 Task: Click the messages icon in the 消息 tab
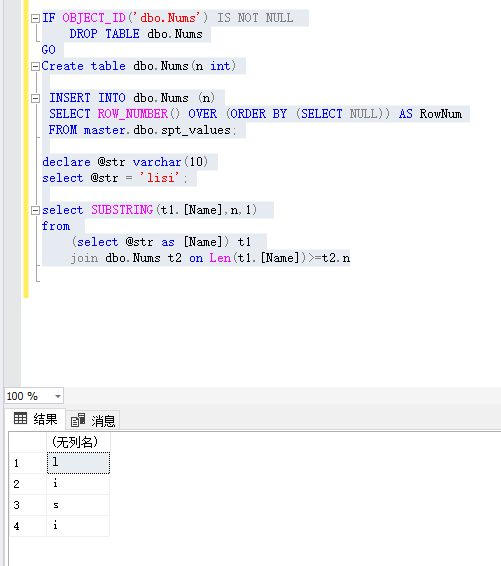click(78, 420)
